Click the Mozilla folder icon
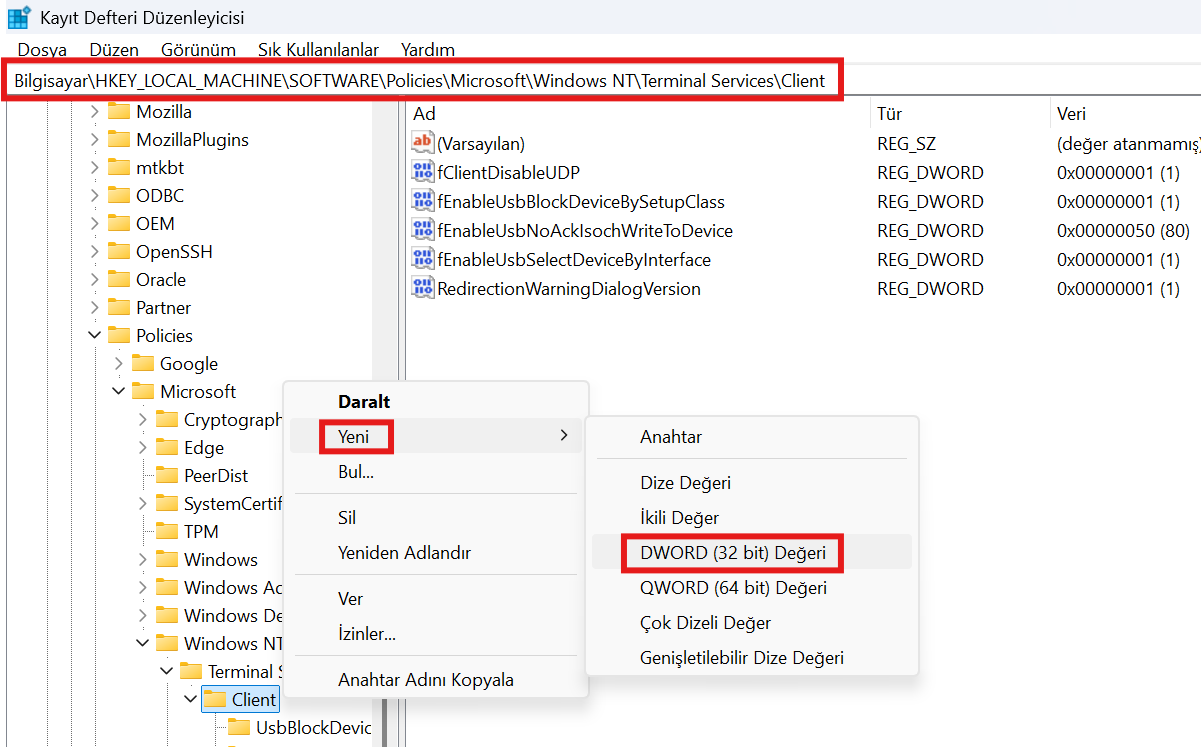The height and width of the screenshot is (747, 1201). coord(120,112)
